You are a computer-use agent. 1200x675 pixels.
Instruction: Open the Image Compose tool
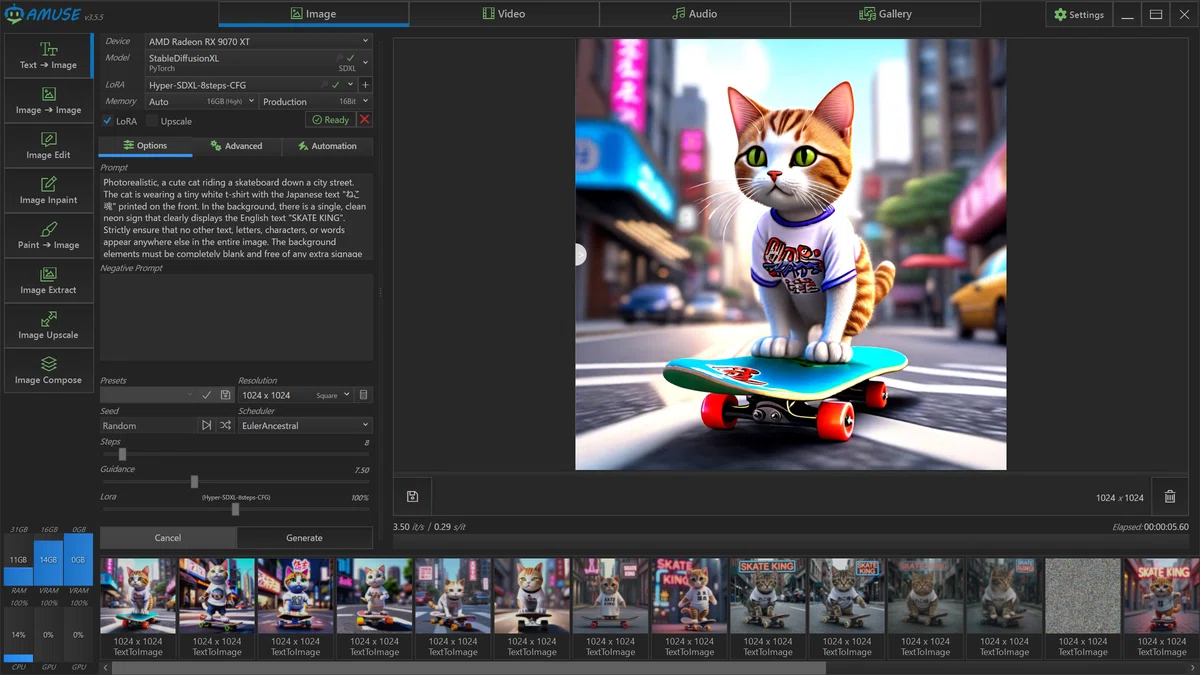click(x=48, y=371)
